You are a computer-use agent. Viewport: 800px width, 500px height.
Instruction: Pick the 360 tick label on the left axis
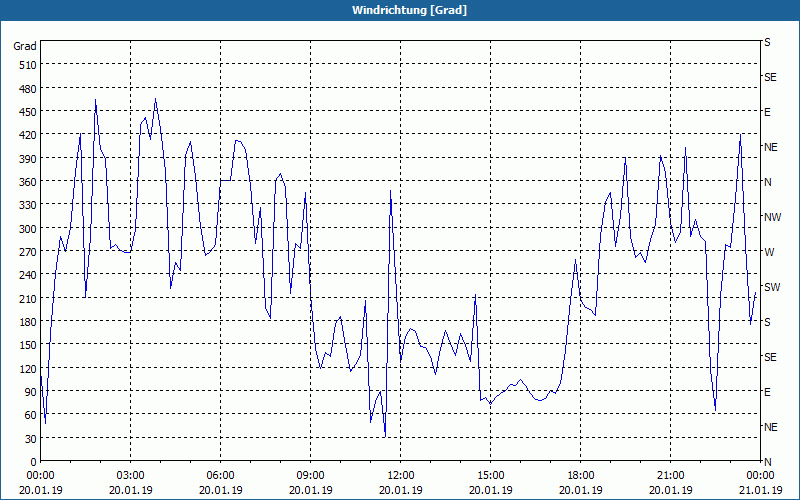[28, 182]
